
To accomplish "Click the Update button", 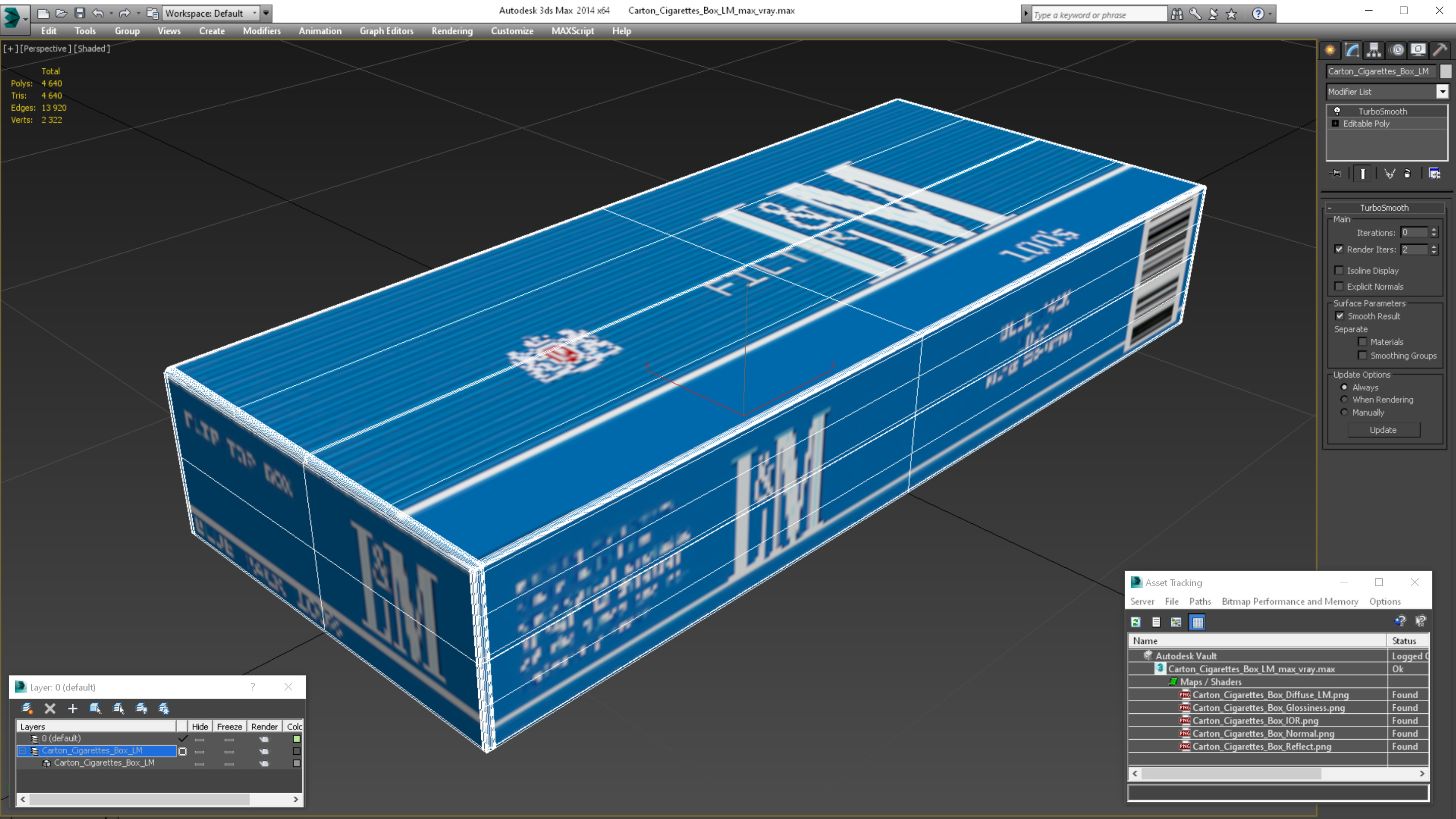I will (x=1383, y=430).
